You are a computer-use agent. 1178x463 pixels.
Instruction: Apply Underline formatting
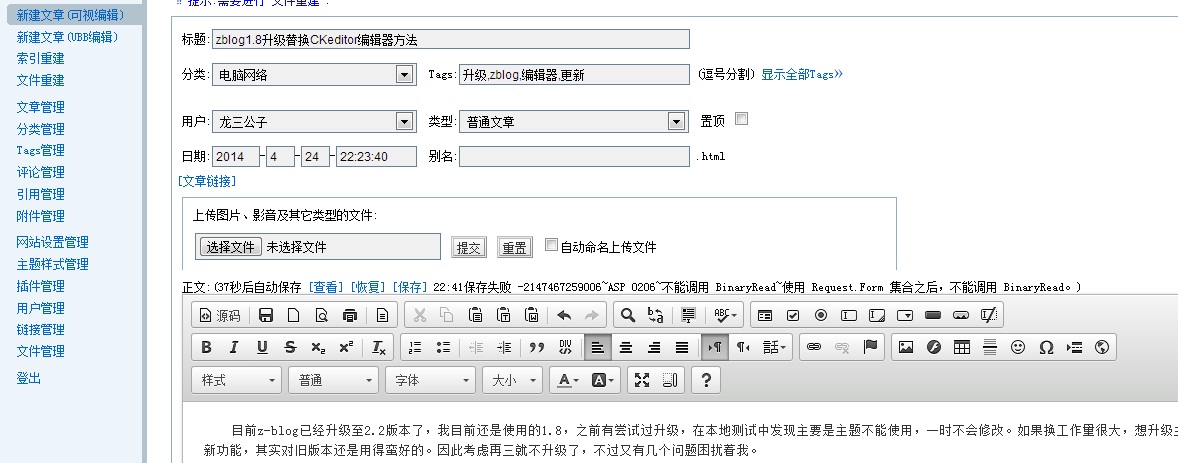(262, 347)
